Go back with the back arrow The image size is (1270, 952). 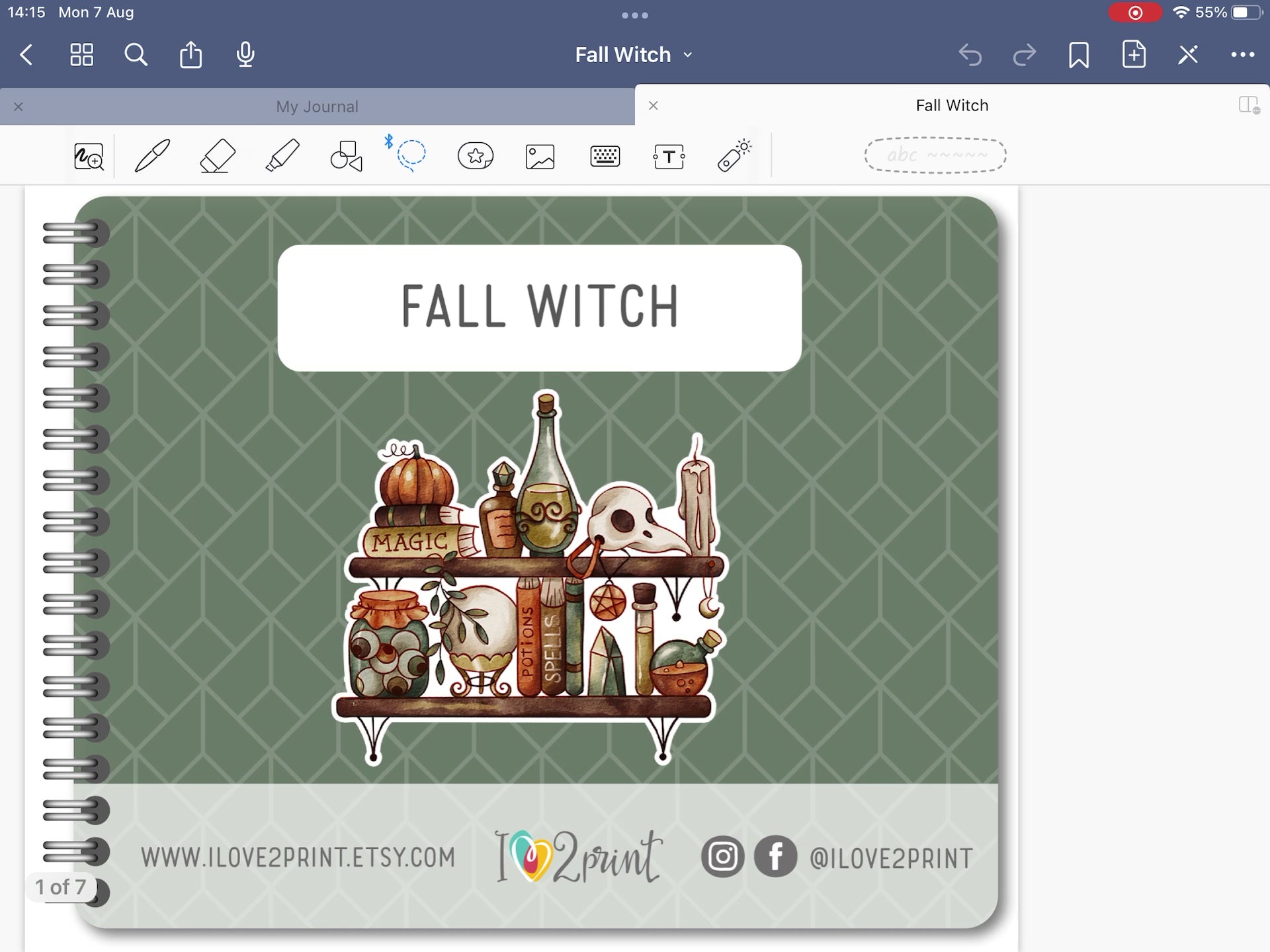click(x=26, y=54)
